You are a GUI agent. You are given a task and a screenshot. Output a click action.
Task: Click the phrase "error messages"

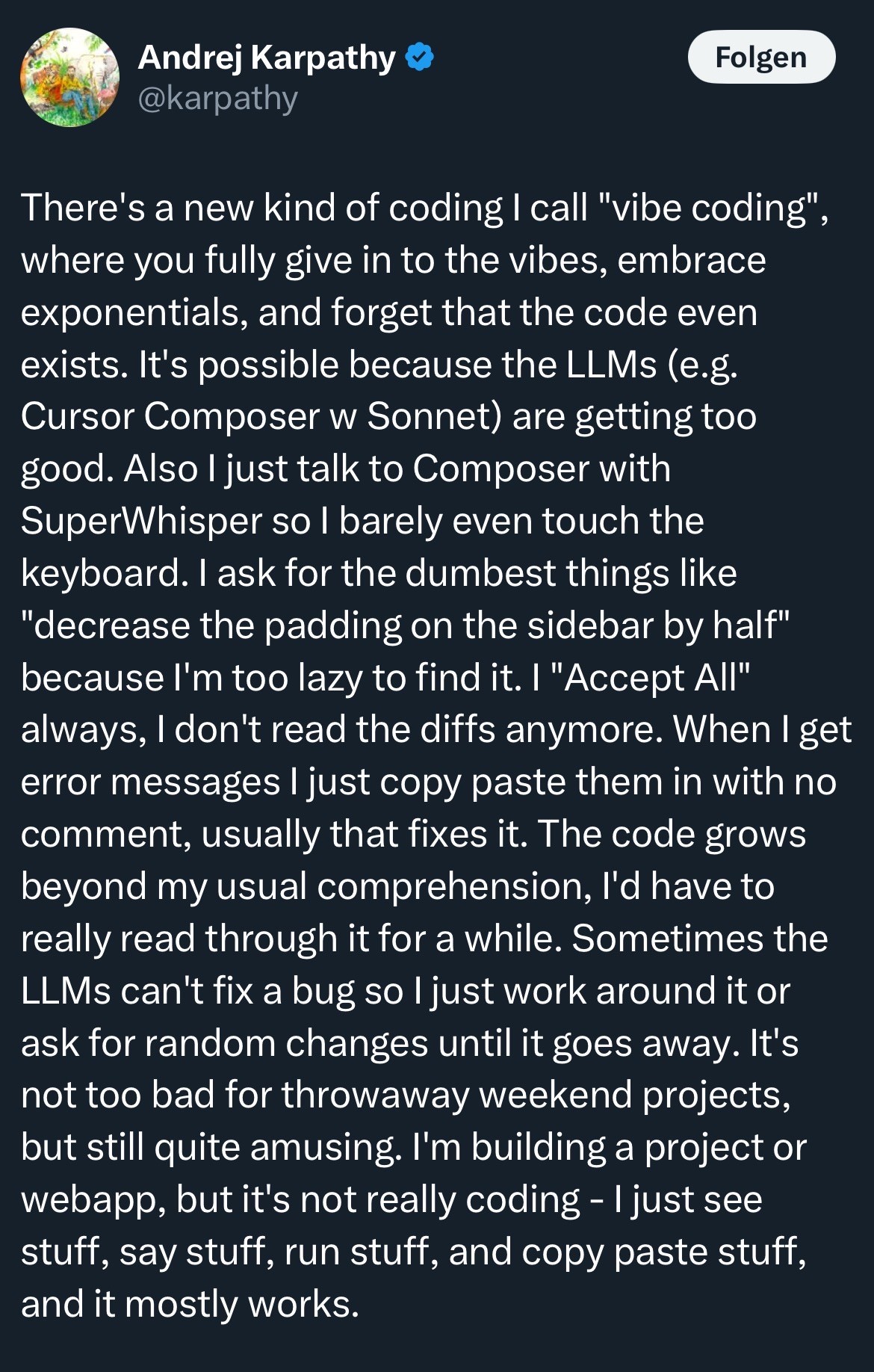[x=150, y=782]
